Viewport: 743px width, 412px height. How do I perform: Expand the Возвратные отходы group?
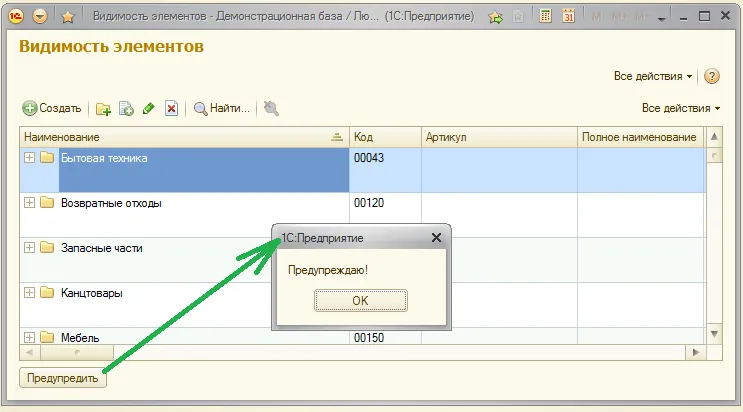(29, 202)
